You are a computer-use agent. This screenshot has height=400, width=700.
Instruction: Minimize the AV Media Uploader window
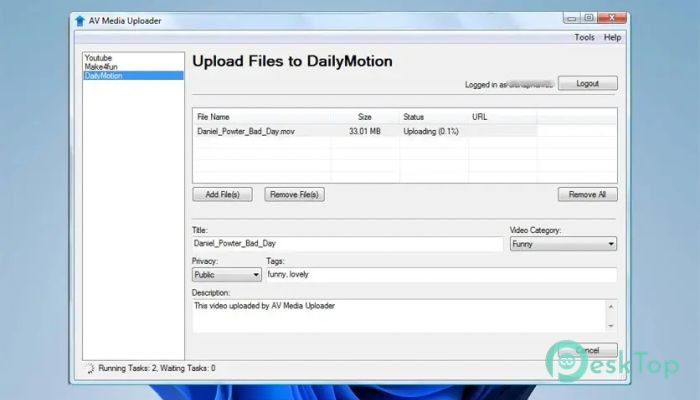(571, 18)
